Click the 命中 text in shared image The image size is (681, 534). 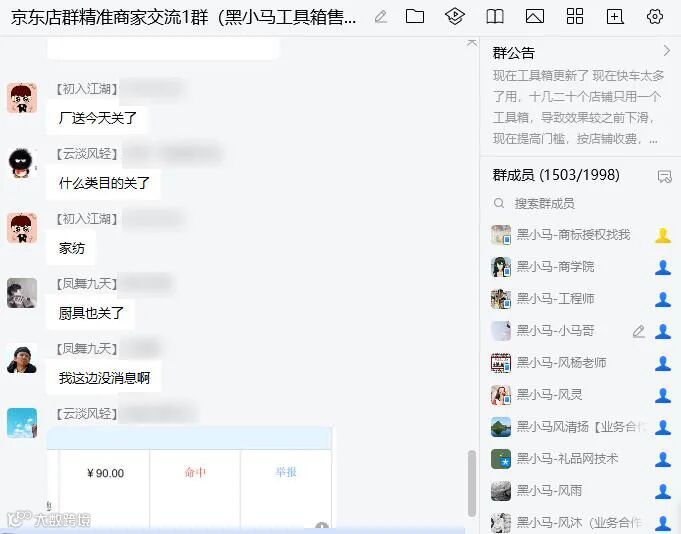[195, 472]
